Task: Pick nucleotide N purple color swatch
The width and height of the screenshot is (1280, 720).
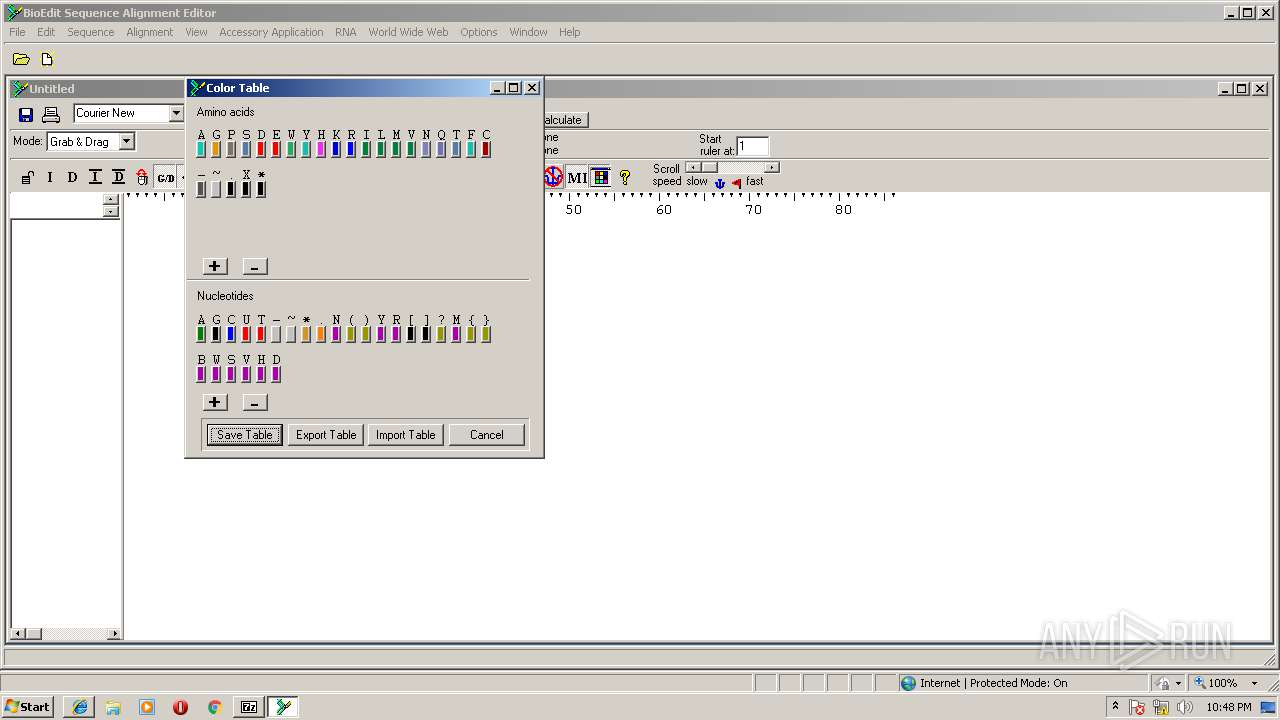Action: click(x=336, y=333)
